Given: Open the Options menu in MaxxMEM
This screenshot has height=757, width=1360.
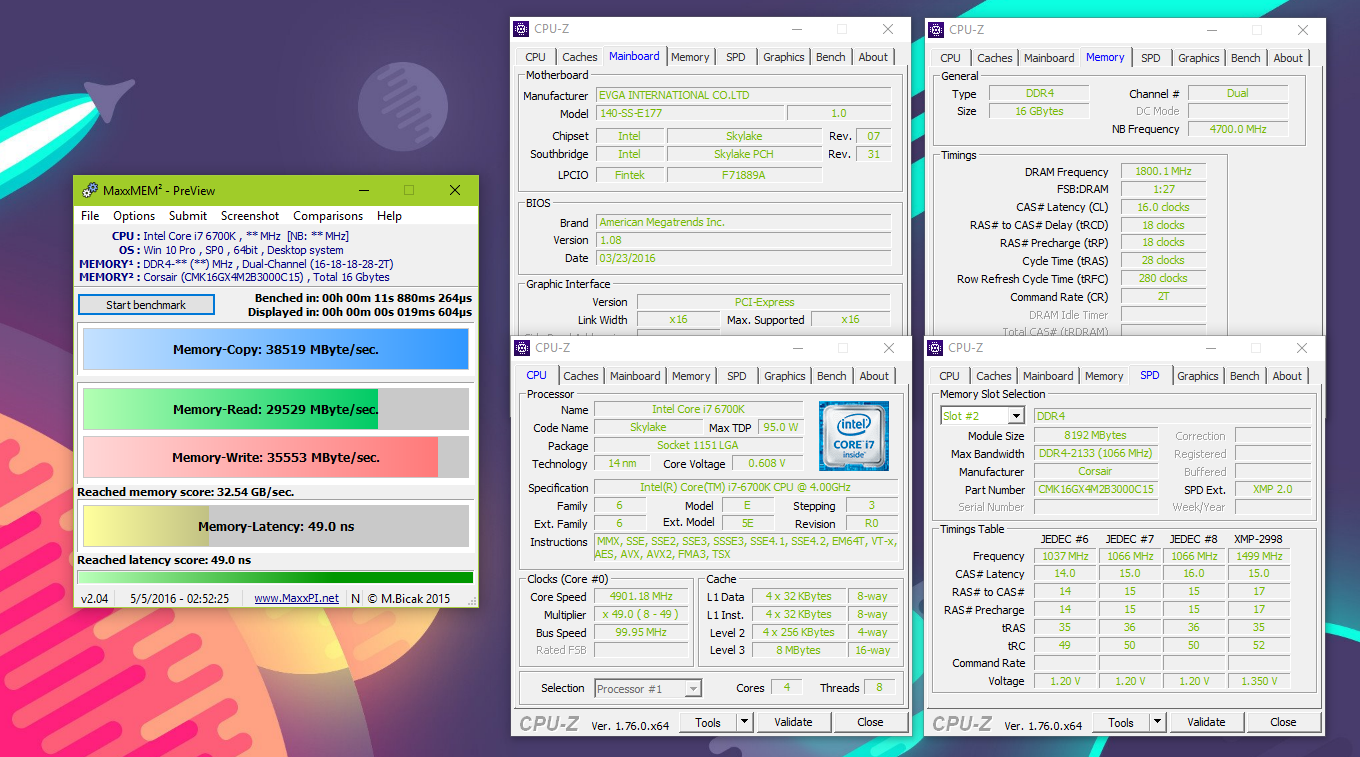Looking at the screenshot, I should coord(134,215).
